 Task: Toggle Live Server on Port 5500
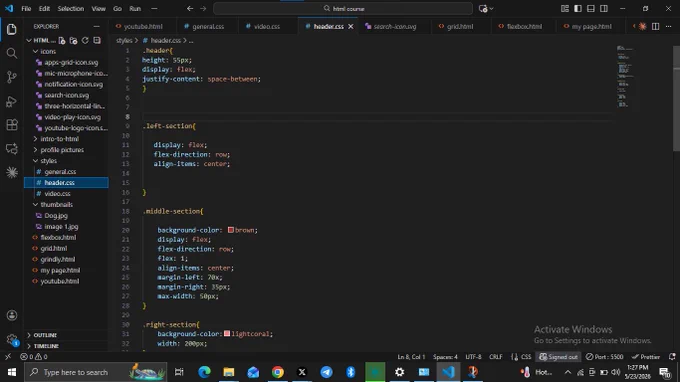point(604,357)
